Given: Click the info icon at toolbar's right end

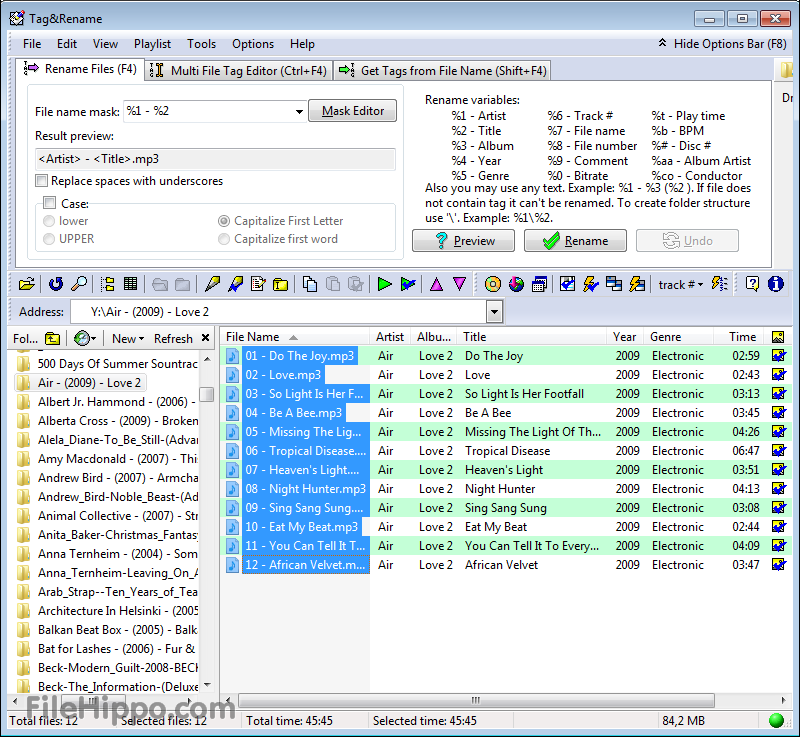Looking at the screenshot, I should click(x=776, y=284).
